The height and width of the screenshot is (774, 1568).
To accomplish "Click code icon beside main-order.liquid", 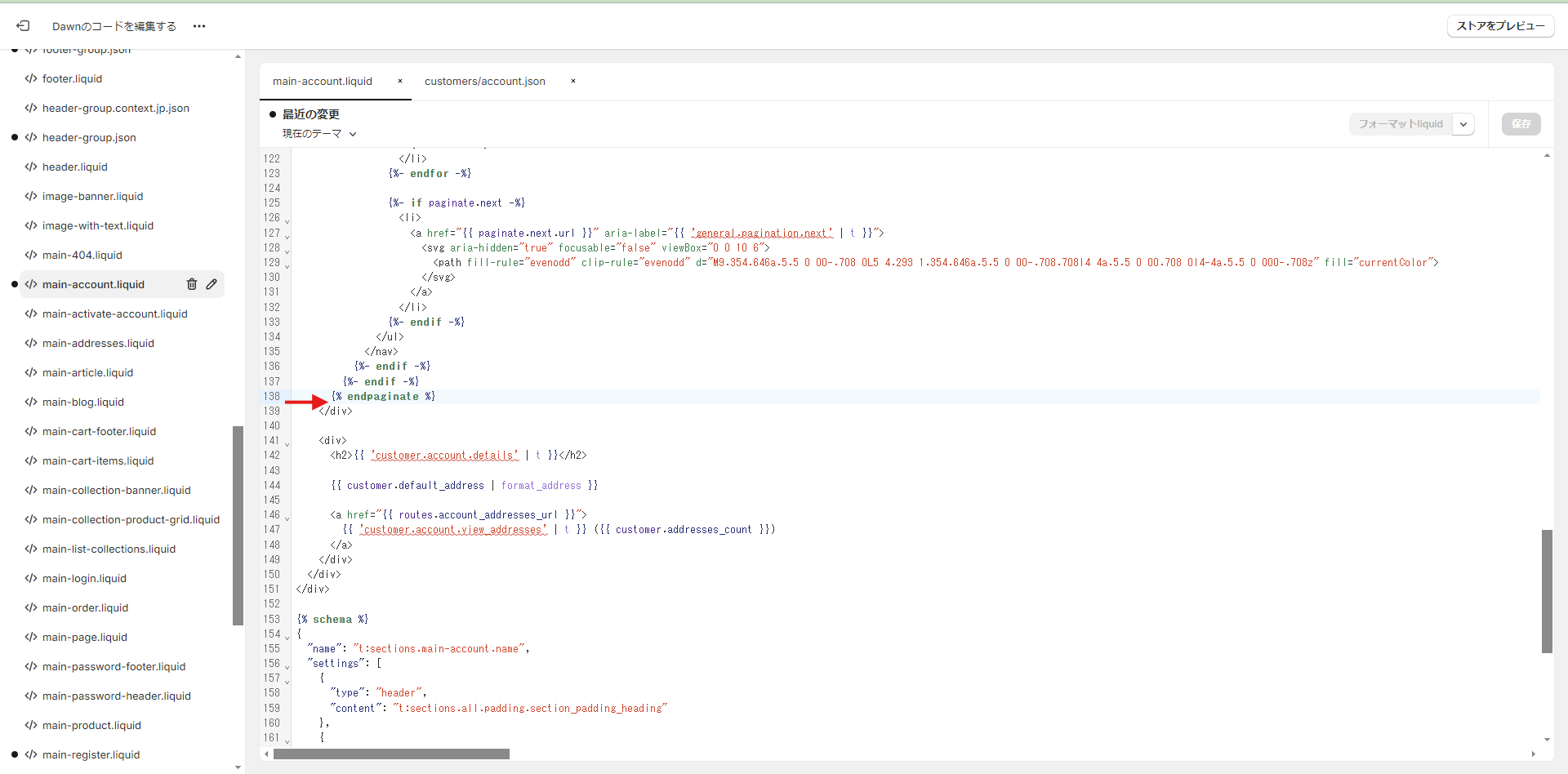I will [x=31, y=607].
